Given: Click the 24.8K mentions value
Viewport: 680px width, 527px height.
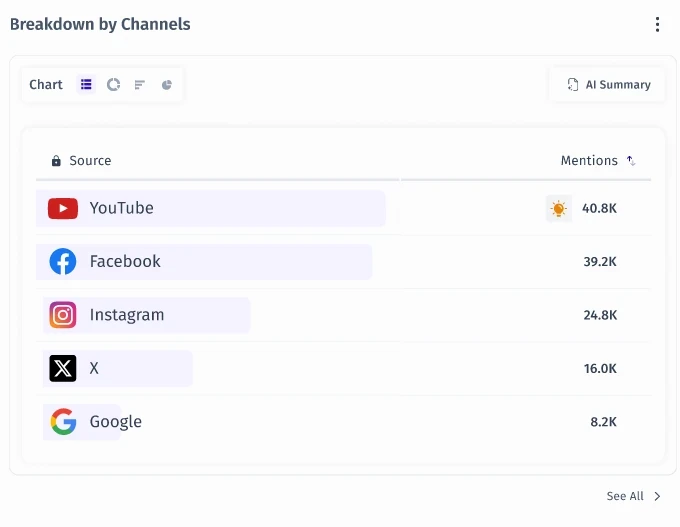Looking at the screenshot, I should pos(600,315).
